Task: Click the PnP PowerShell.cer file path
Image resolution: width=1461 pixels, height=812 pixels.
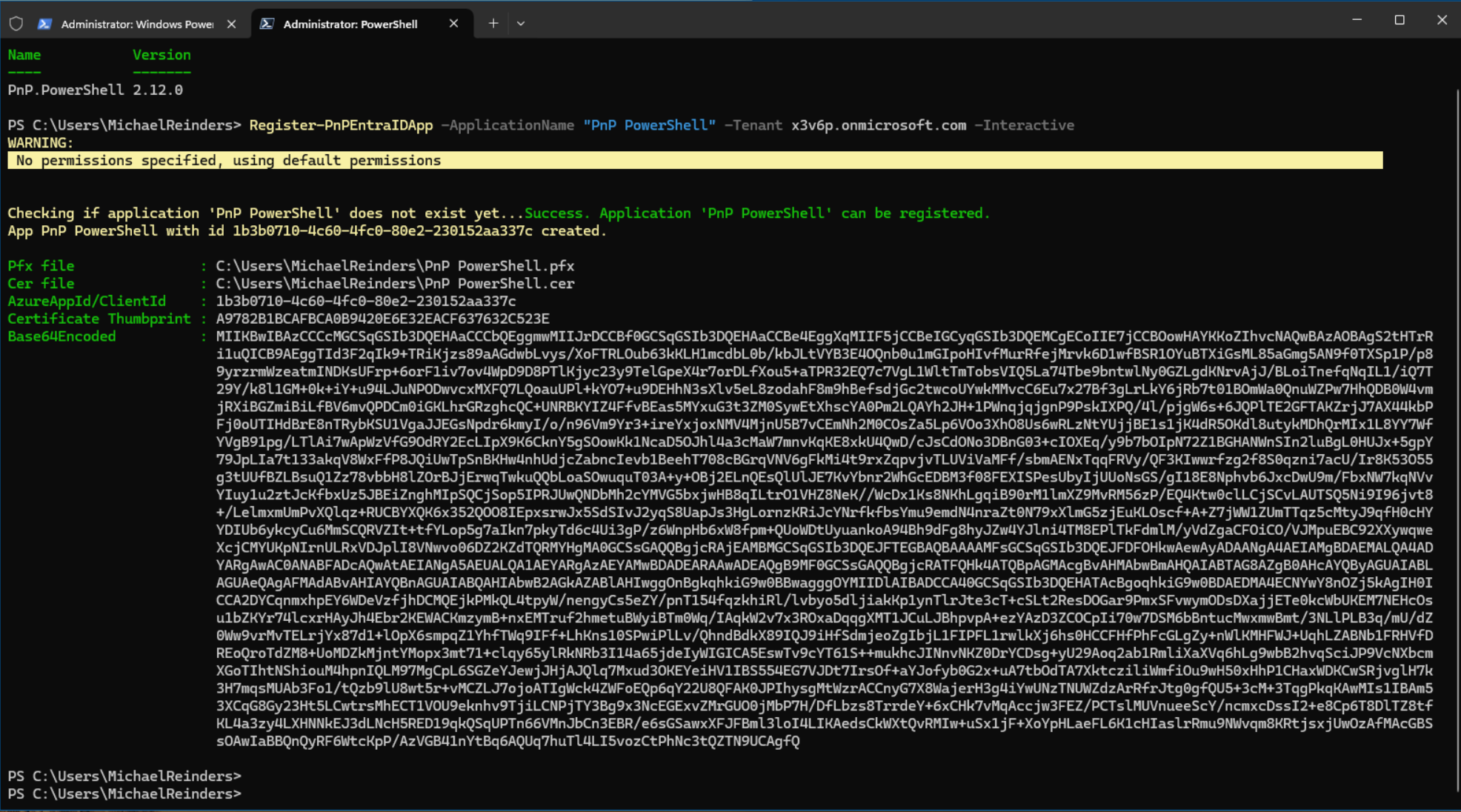Action: (394, 283)
